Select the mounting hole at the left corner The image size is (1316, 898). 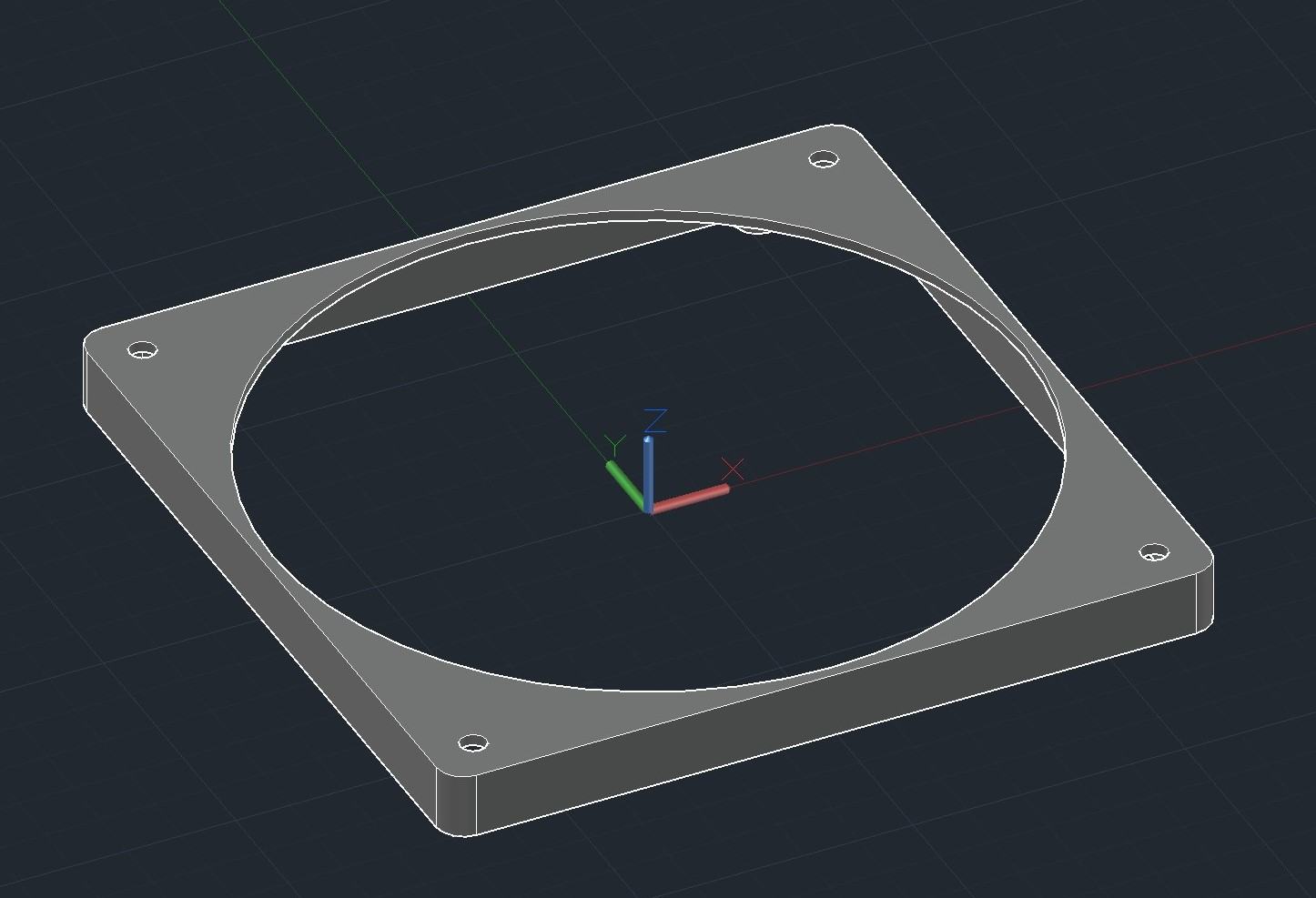(141, 350)
